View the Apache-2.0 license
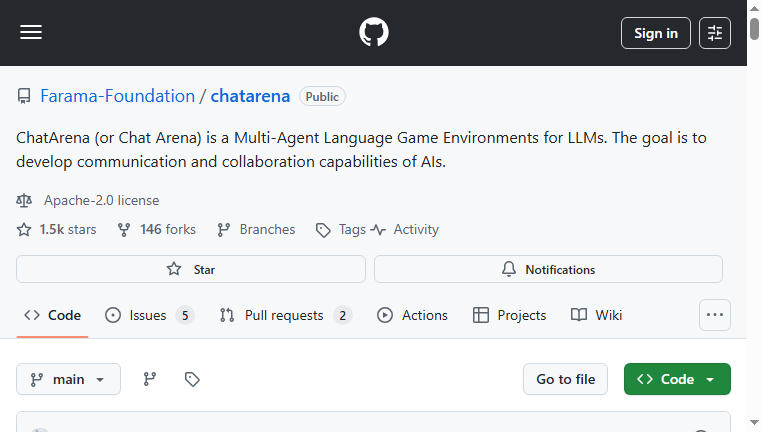The image size is (762, 432). 102,200
